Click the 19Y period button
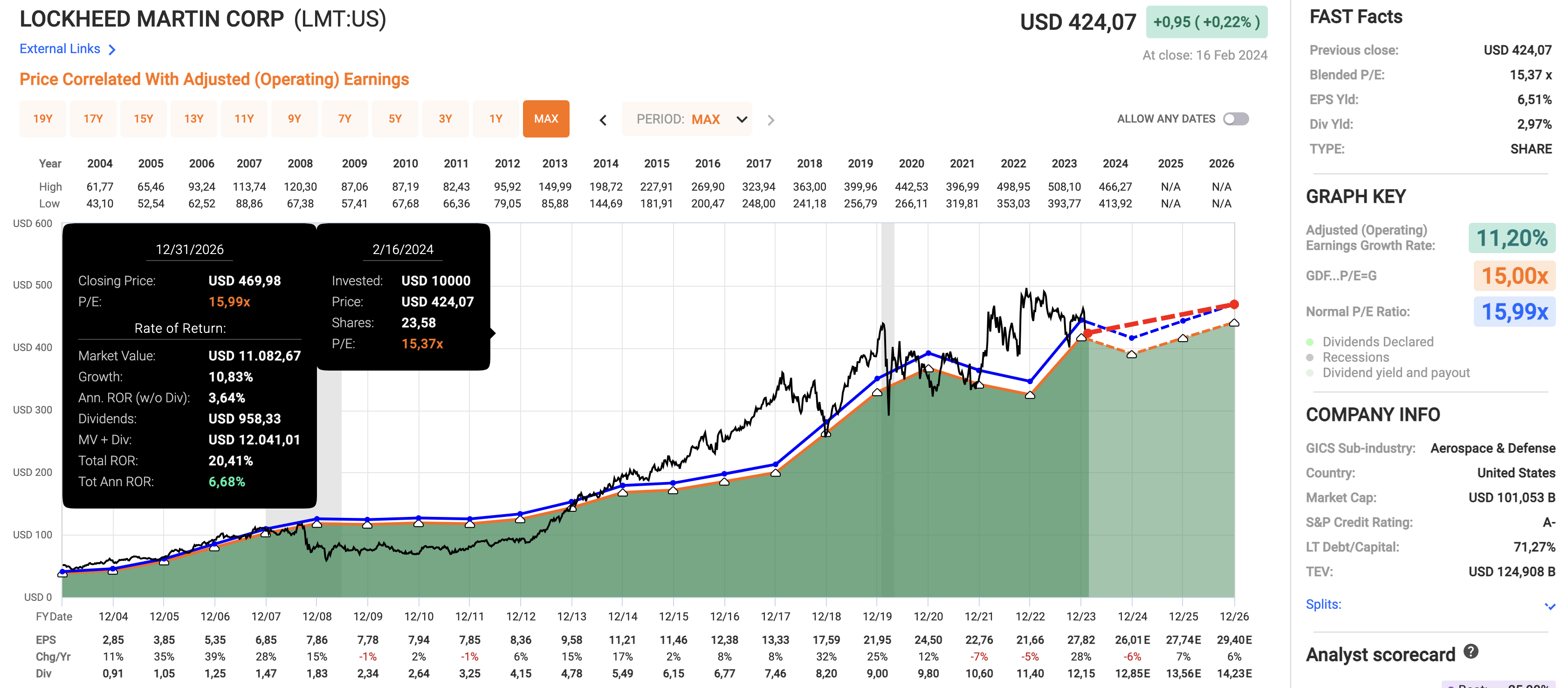The width and height of the screenshot is (1568, 688). pos(42,119)
